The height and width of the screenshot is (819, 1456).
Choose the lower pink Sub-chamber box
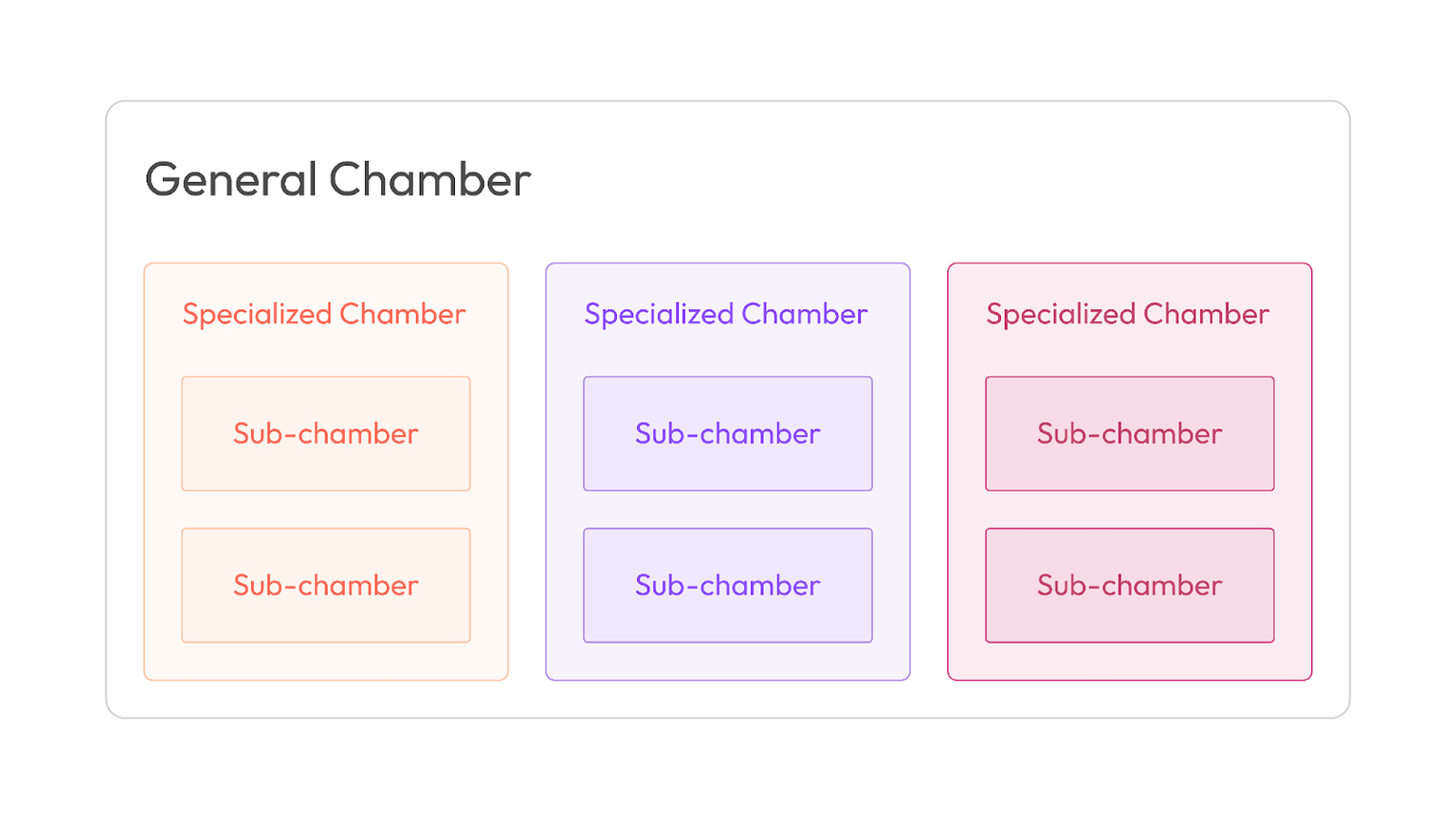point(1130,585)
